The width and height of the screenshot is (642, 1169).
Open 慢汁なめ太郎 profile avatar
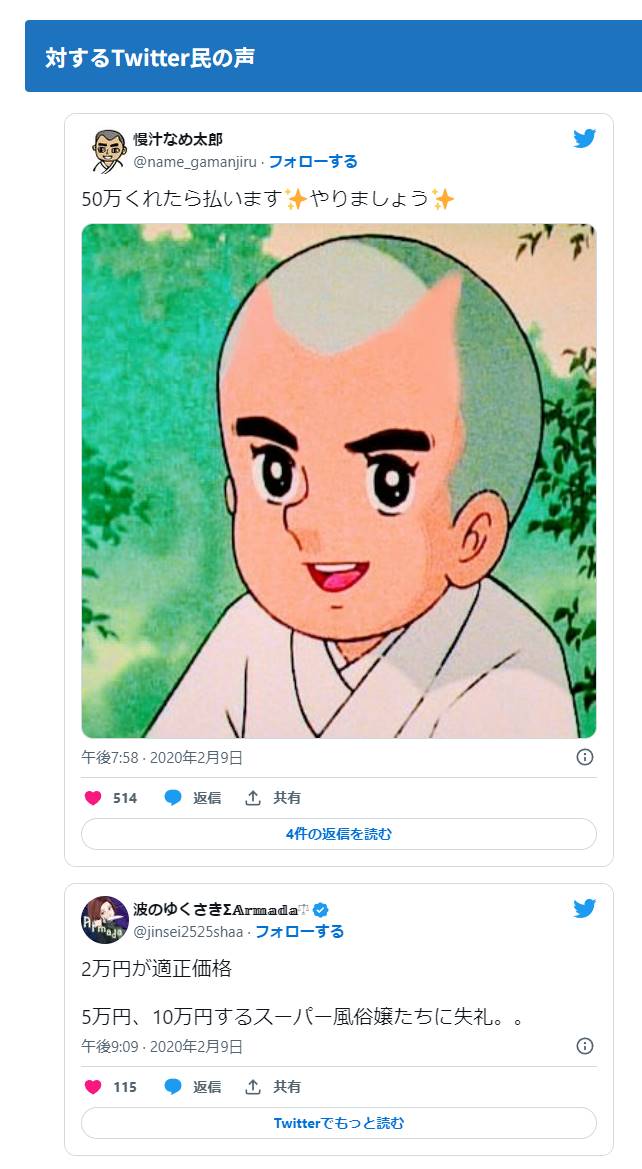pos(110,150)
